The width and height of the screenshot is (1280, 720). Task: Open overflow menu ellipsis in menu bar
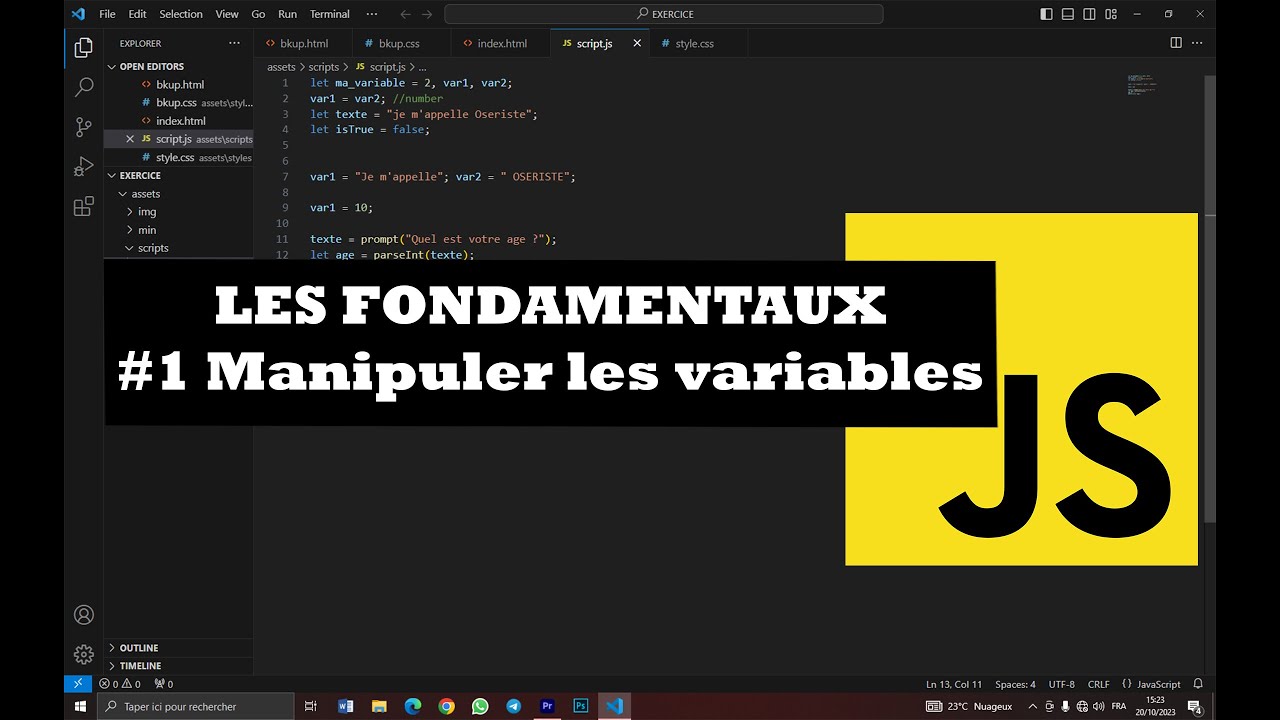pos(372,14)
